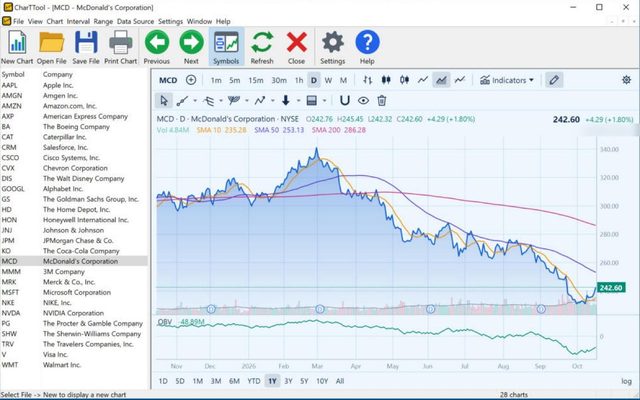Select the cursor arrow drawing tool

click(x=164, y=100)
